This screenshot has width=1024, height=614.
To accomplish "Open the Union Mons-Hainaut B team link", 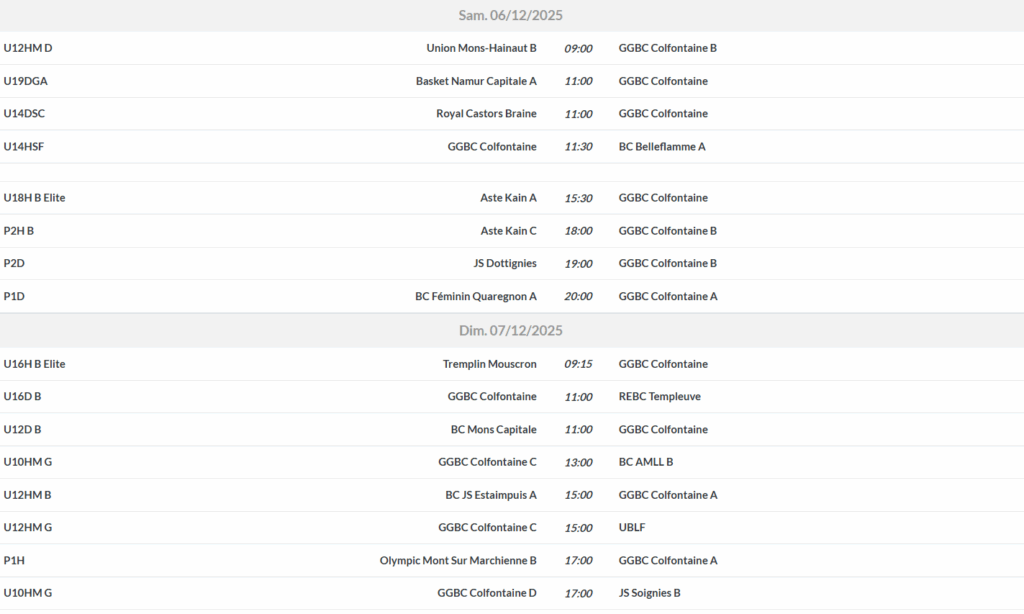I will (x=481, y=48).
